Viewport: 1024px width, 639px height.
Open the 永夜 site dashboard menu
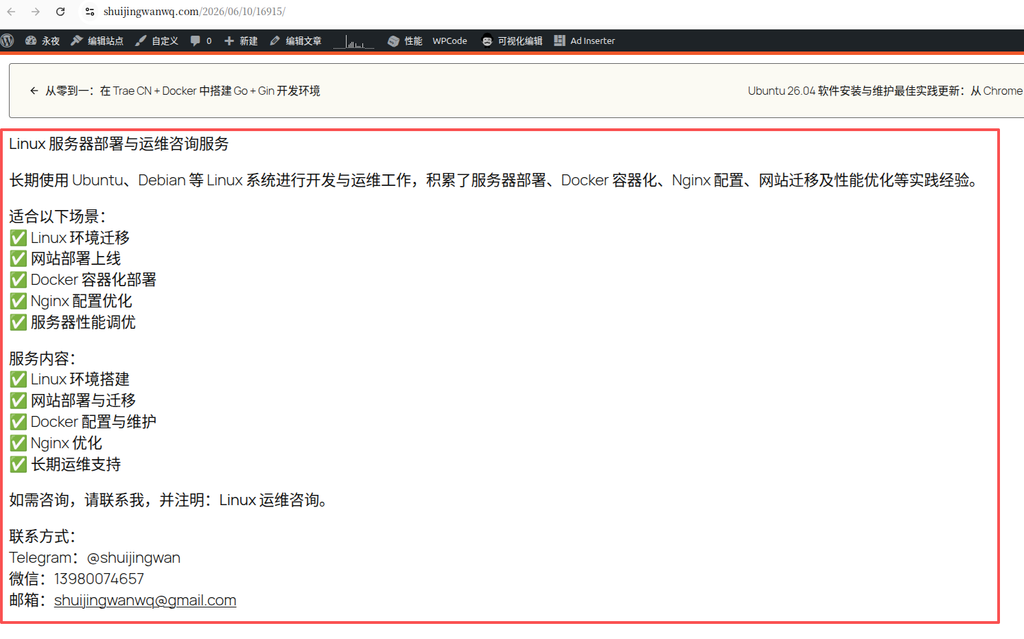(42, 41)
